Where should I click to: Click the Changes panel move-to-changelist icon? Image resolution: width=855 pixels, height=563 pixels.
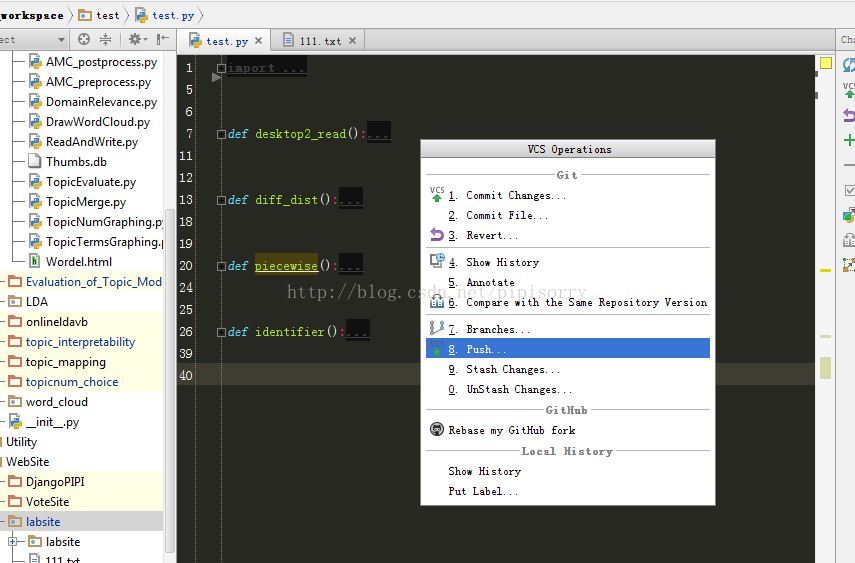point(849,215)
